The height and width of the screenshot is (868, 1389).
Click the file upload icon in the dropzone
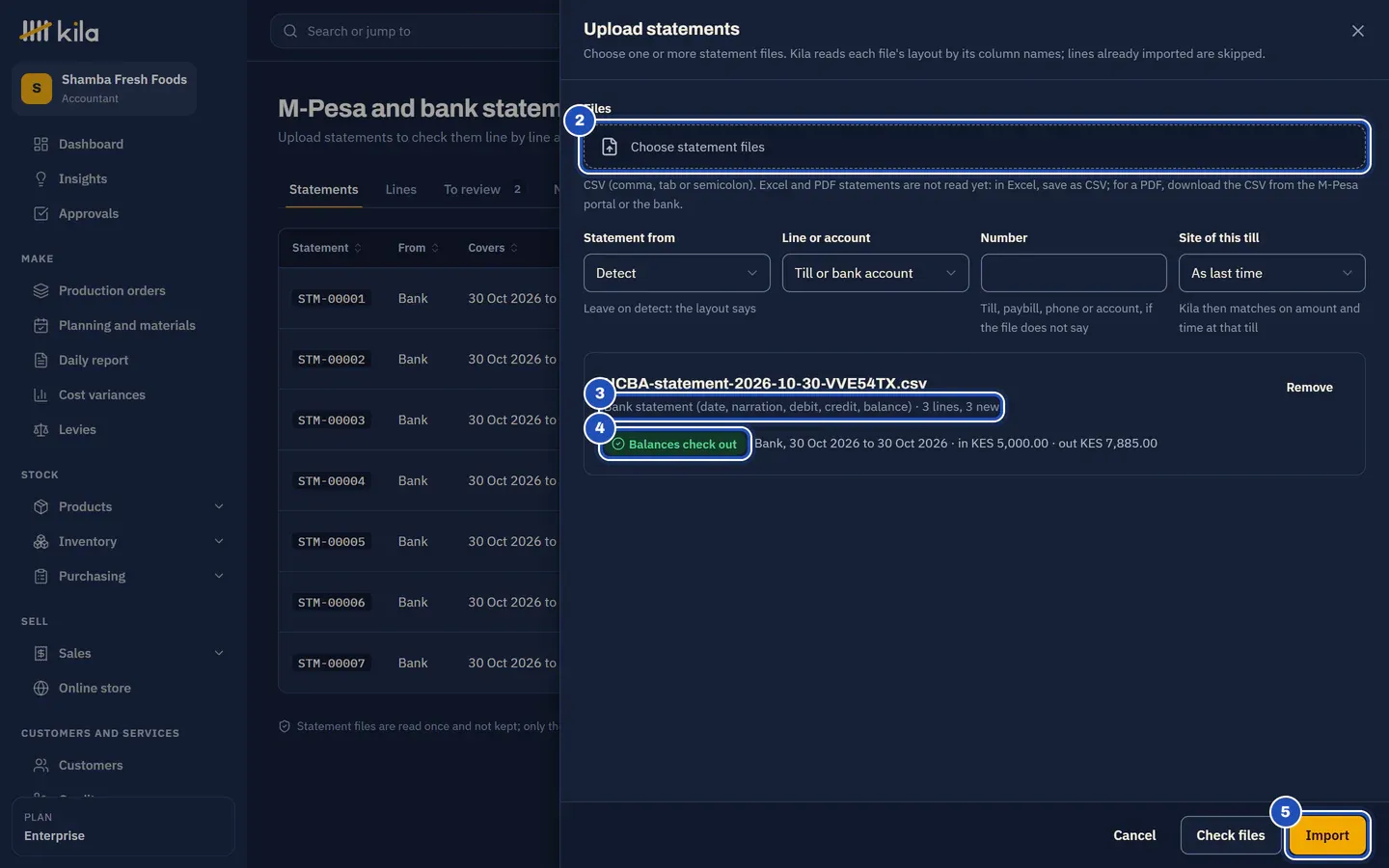tap(610, 147)
